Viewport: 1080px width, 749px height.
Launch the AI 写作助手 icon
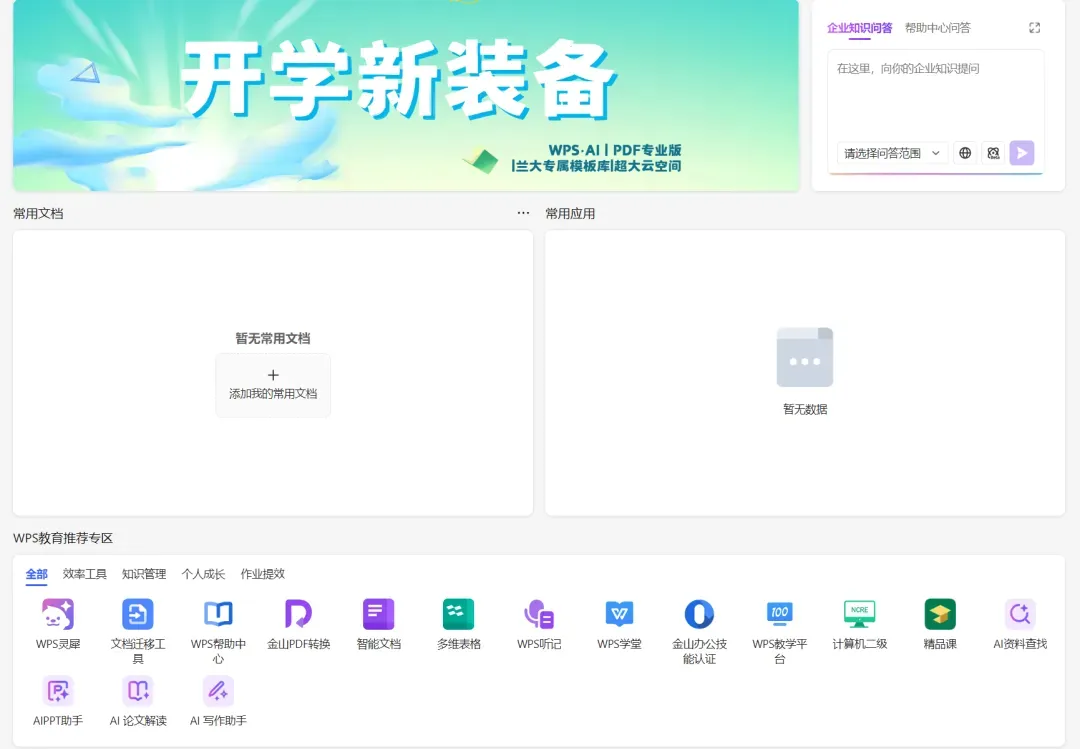pos(218,690)
